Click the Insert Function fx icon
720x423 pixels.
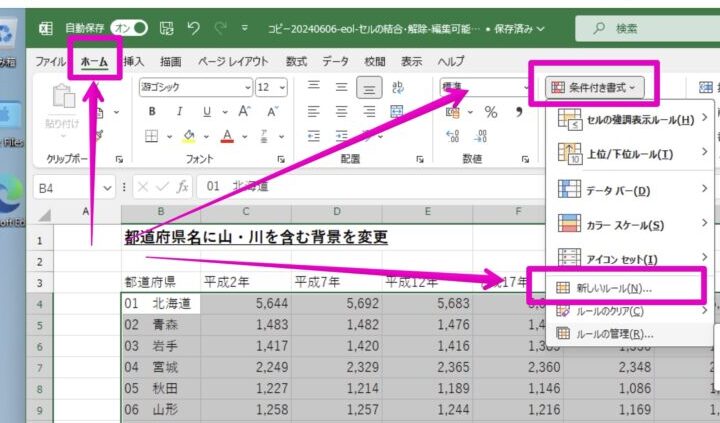point(182,187)
